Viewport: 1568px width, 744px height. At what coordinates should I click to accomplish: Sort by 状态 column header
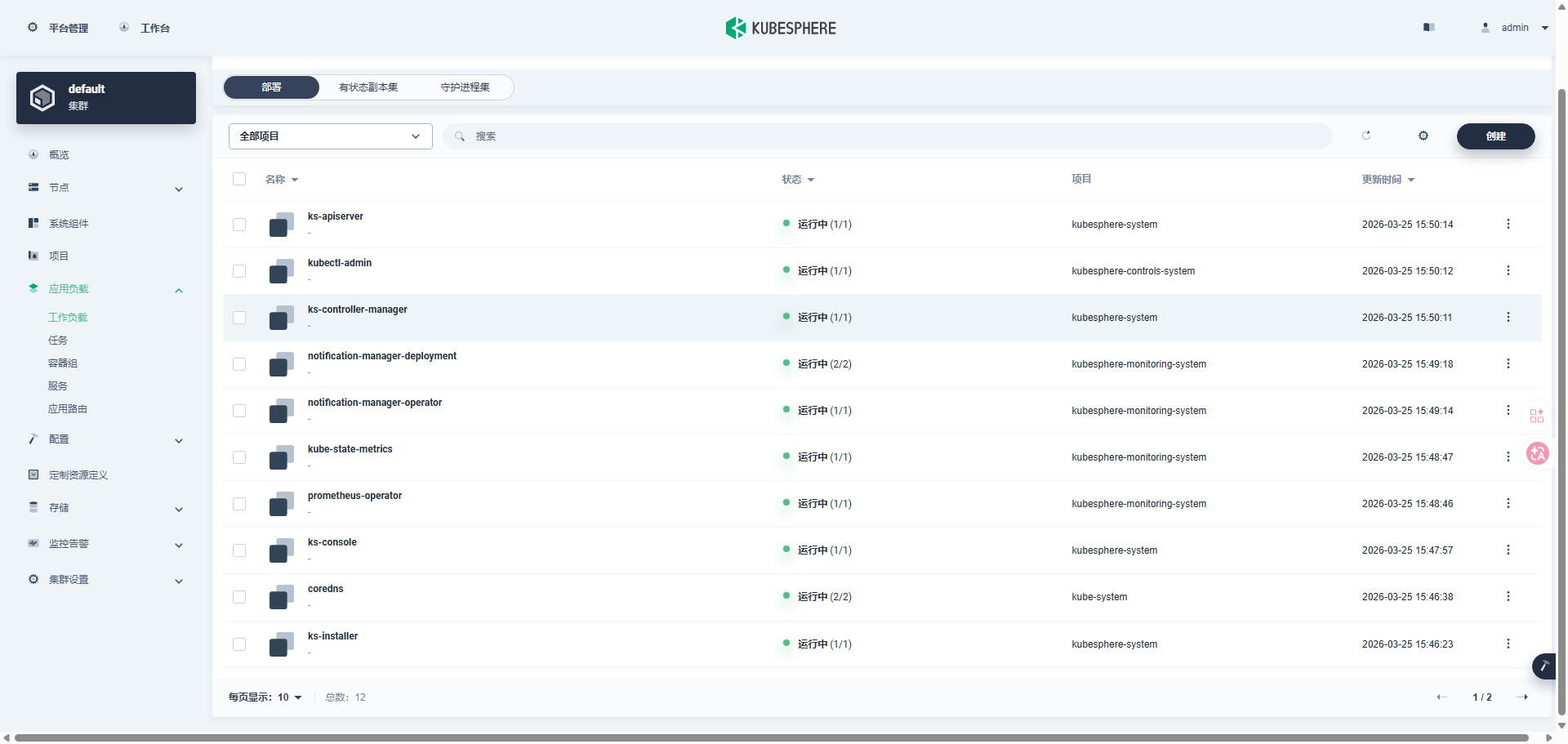click(798, 180)
